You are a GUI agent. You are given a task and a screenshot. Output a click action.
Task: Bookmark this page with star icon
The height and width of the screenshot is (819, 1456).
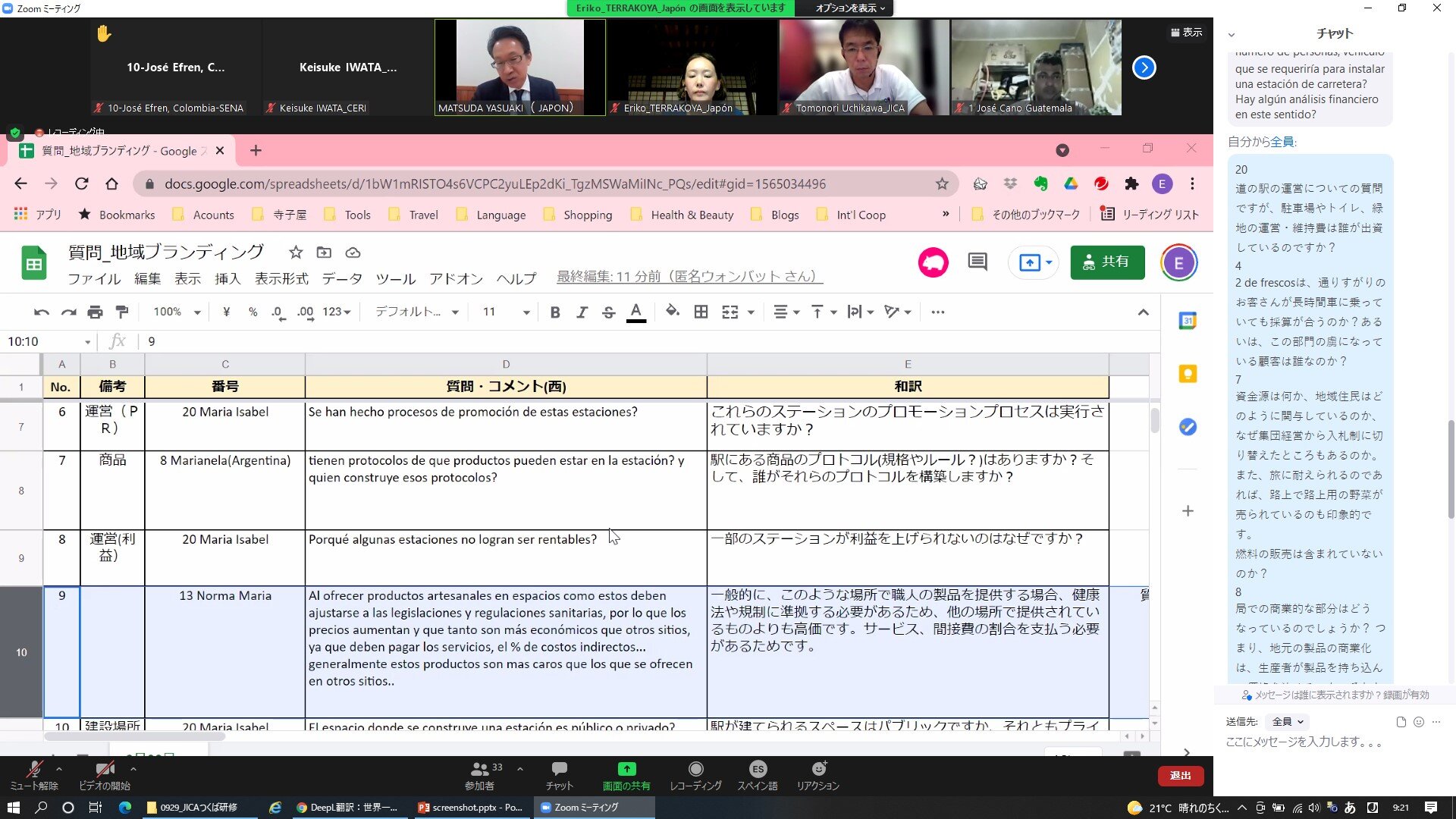click(x=942, y=184)
